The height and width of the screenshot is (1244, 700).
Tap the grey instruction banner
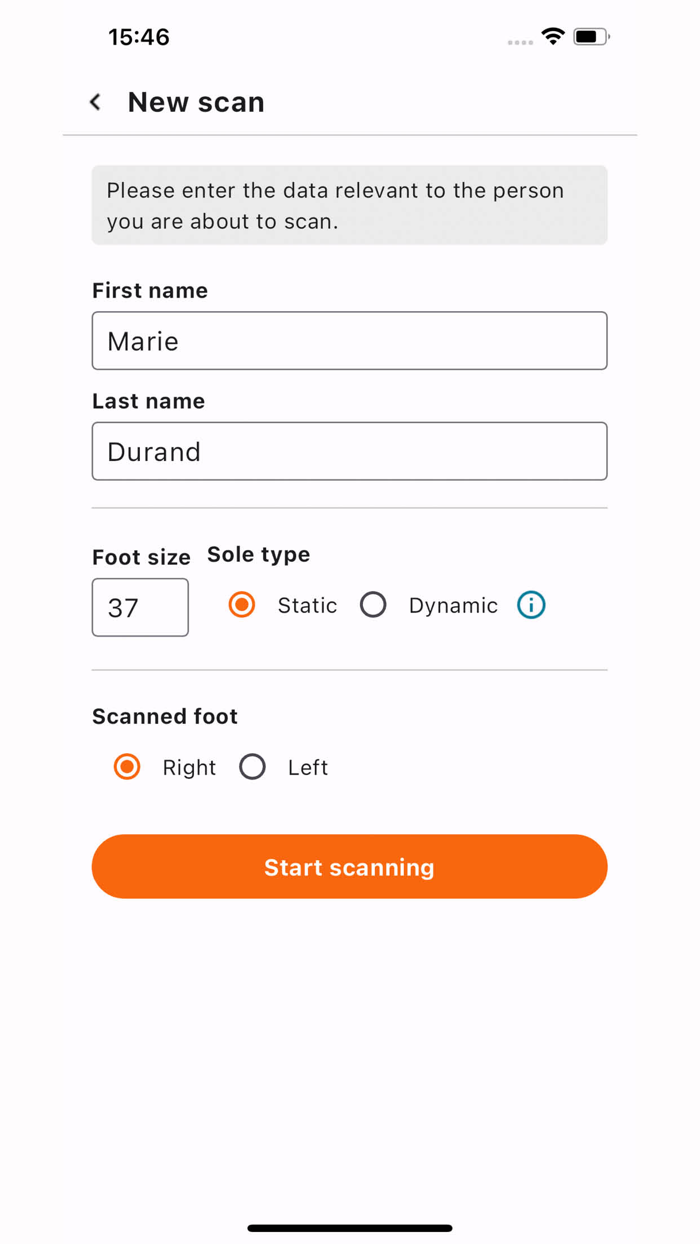click(x=349, y=205)
